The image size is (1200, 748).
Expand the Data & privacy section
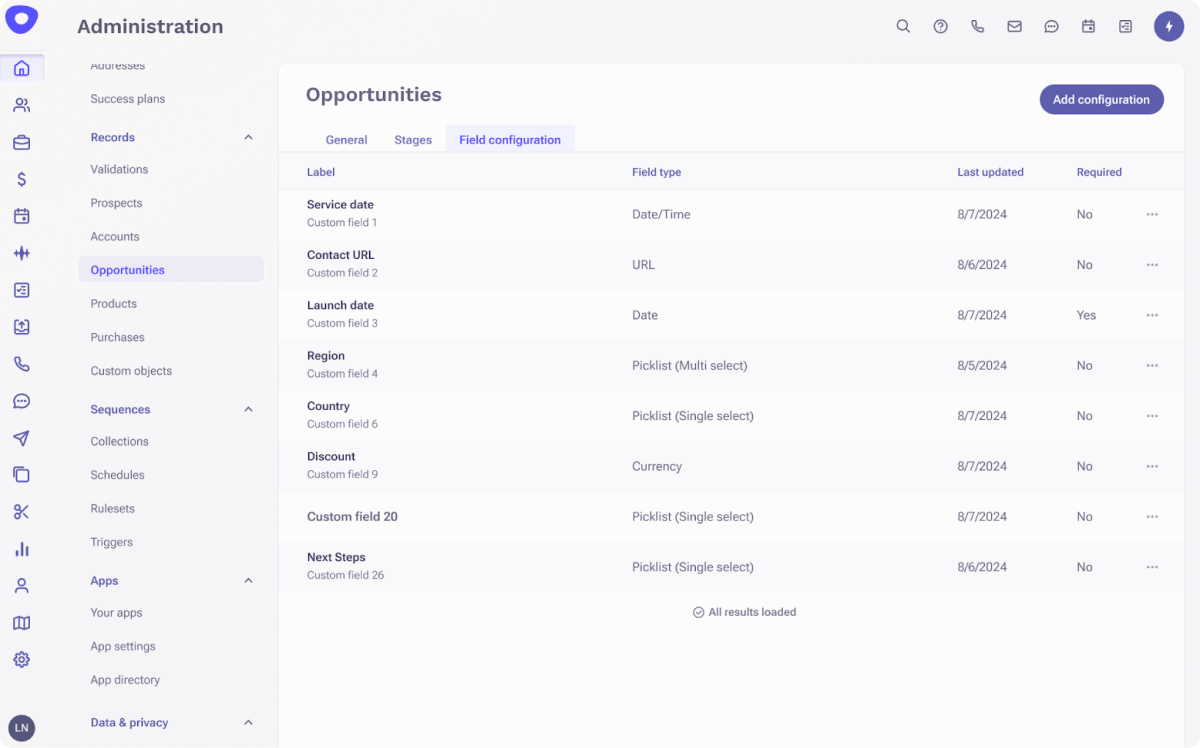[247, 722]
